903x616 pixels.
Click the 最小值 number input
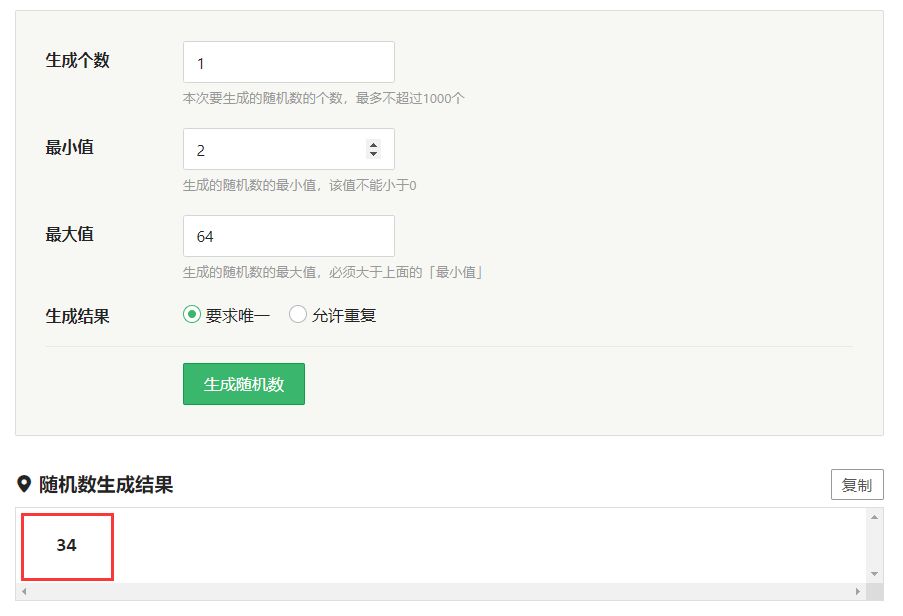click(289, 149)
